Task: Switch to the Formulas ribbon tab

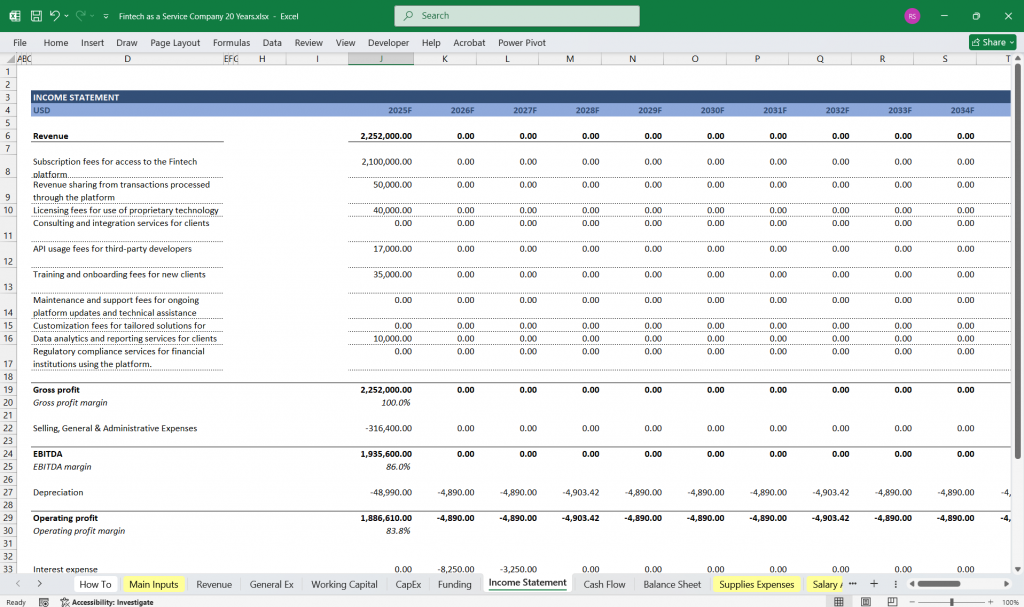Action: [x=231, y=42]
